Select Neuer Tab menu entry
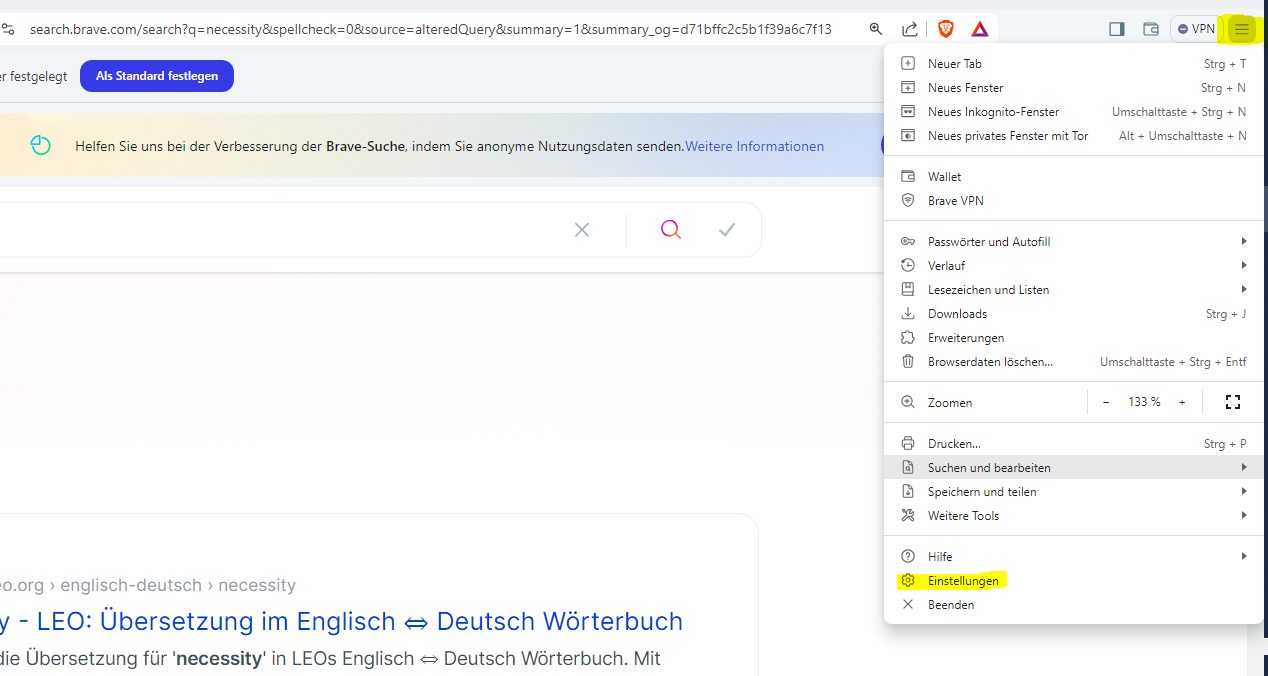Viewport: 1268px width, 676px height. pyautogui.click(x=1074, y=63)
